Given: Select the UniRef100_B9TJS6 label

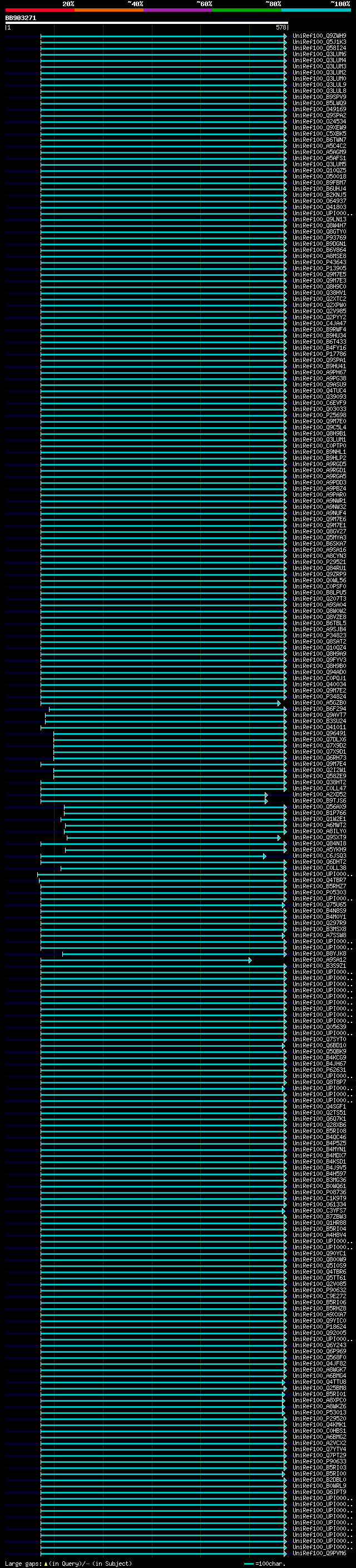Looking at the screenshot, I should click(319, 801).
